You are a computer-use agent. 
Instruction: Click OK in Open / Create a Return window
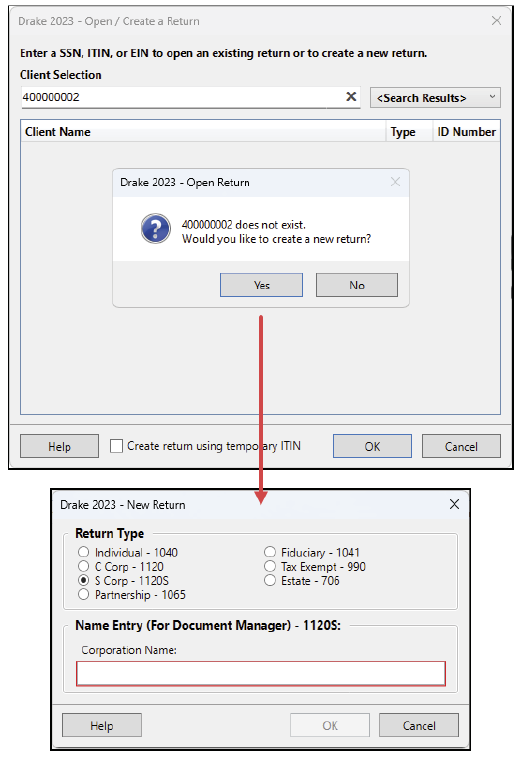pos(372,446)
